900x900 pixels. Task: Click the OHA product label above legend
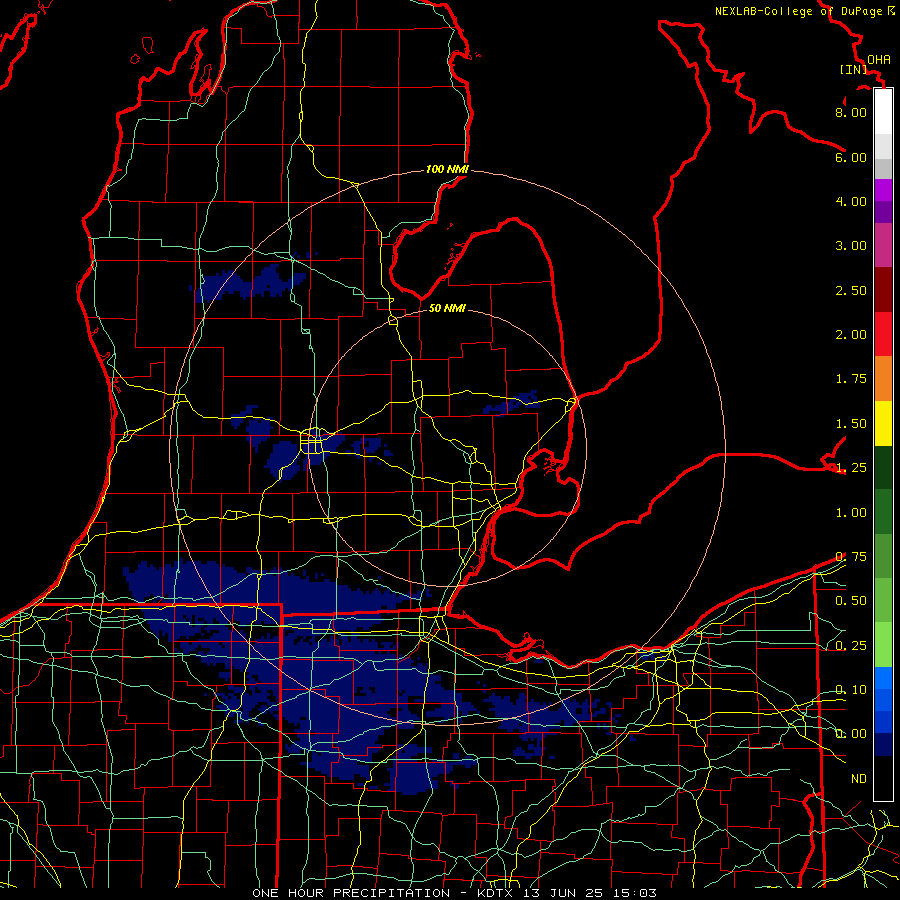(x=879, y=60)
